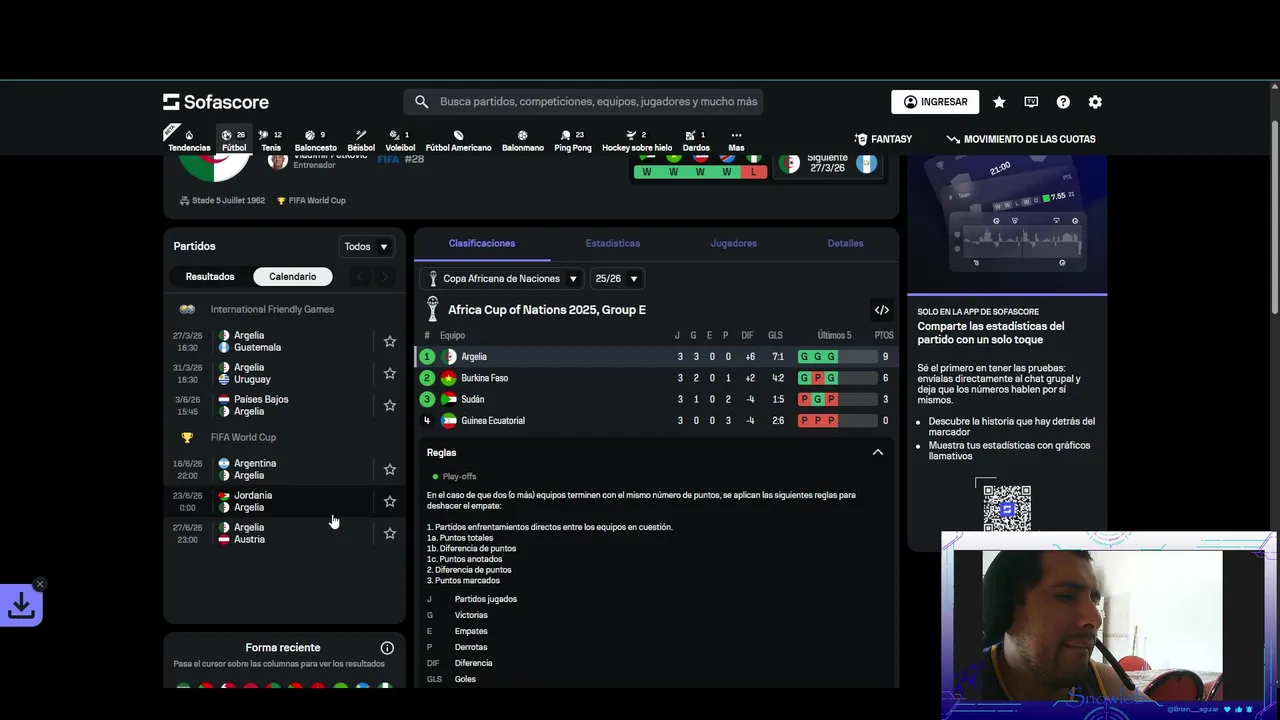Image resolution: width=1280 pixels, height=720 pixels.
Task: Open Stade 5 Juillet 1962 stadium link
Action: 222,201
